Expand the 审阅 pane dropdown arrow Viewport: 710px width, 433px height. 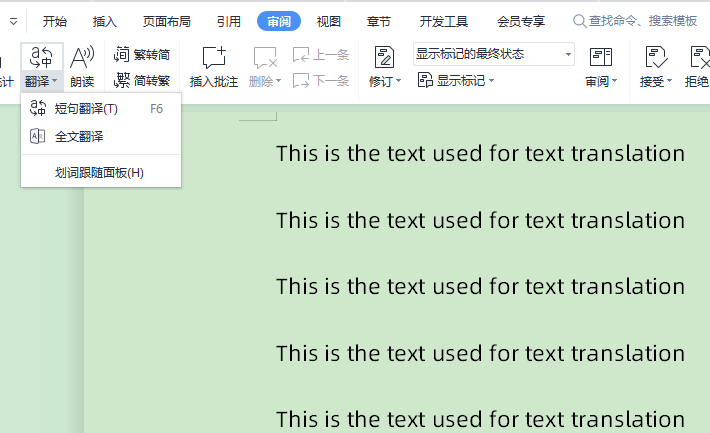615,81
